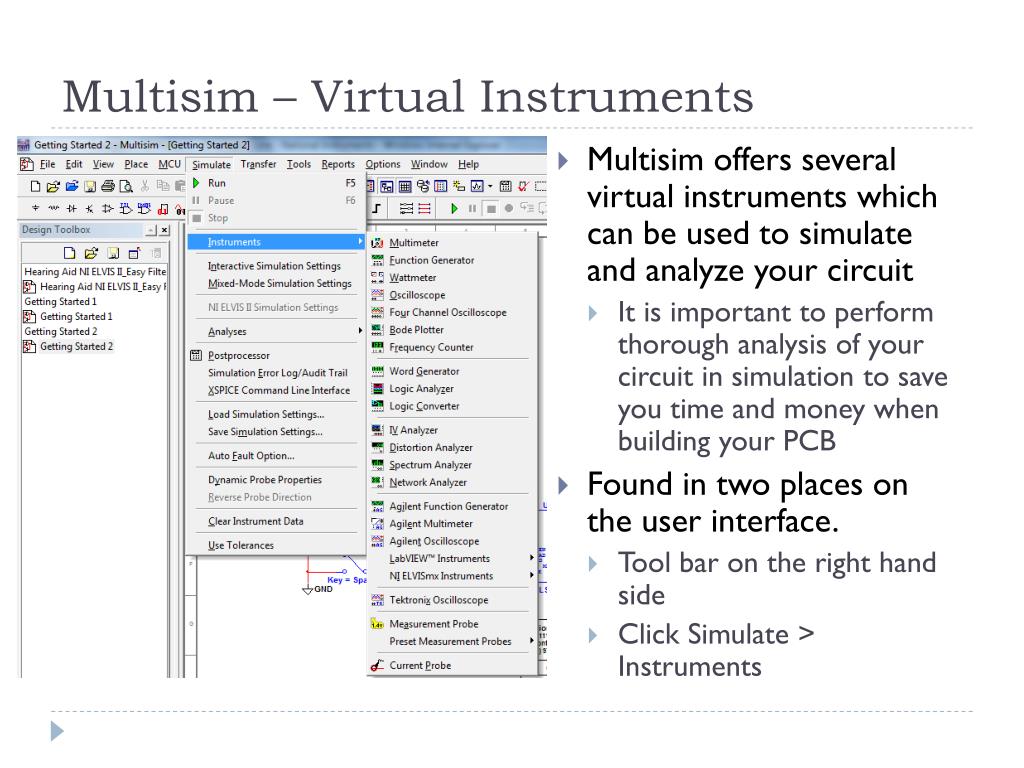Expand NI ELVISmx Instruments submenu
The image size is (1024, 768).
[x=452, y=576]
